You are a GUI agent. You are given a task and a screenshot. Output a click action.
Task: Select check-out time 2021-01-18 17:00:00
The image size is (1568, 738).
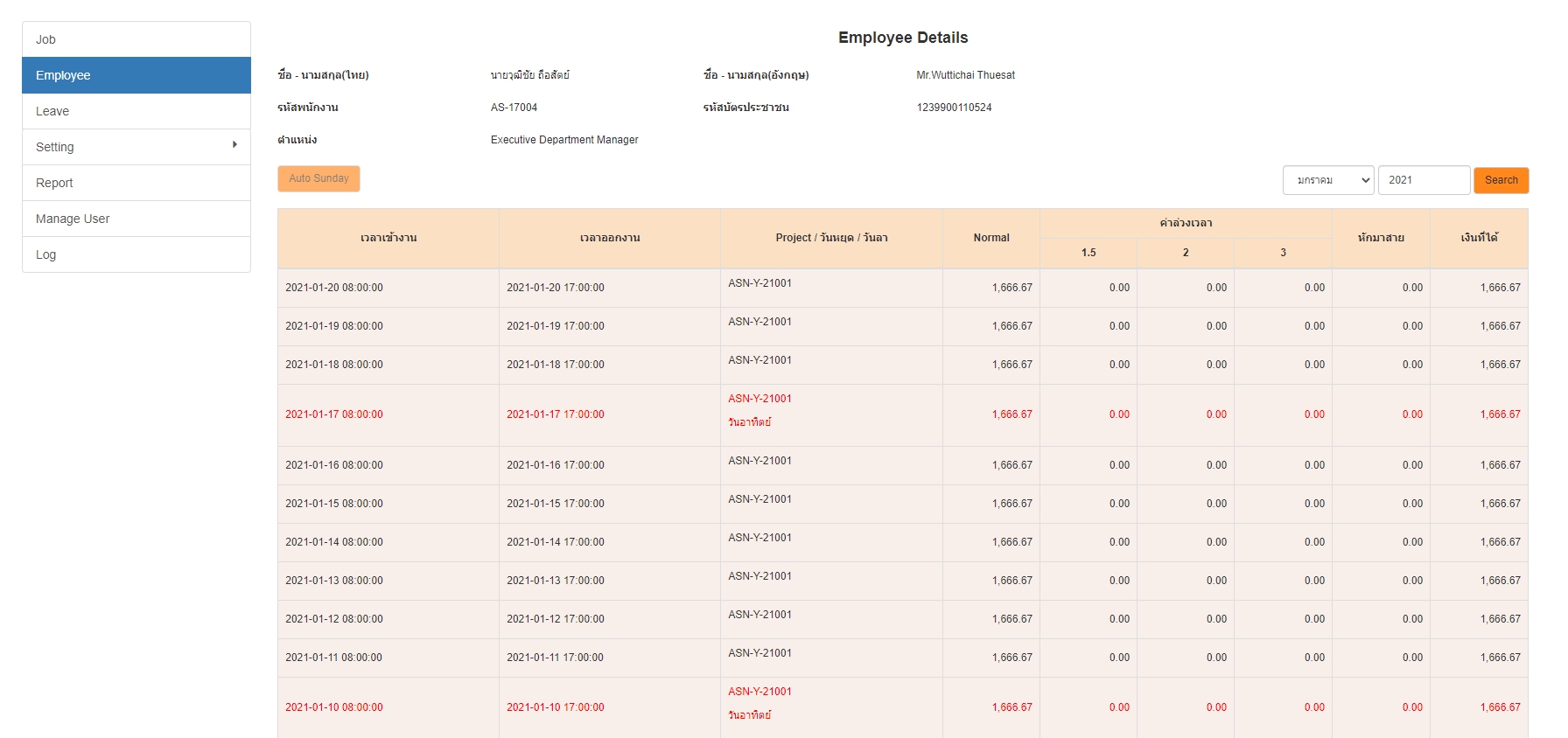pos(556,365)
